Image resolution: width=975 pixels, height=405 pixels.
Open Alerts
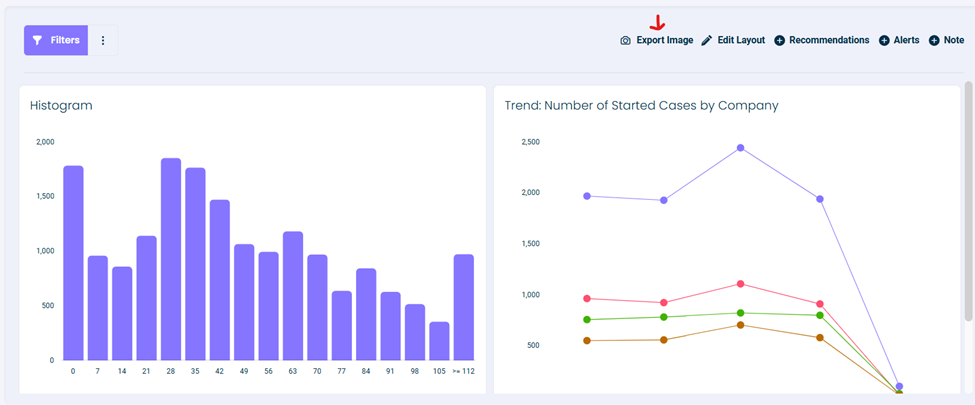pyautogui.click(x=907, y=40)
